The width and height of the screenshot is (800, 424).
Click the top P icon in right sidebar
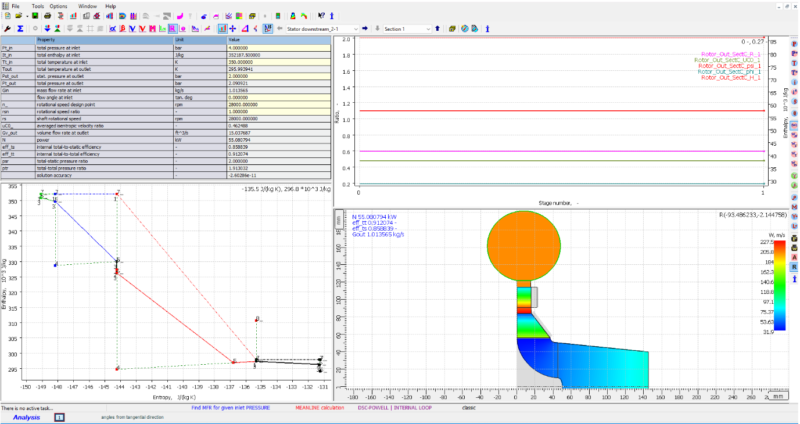tap(794, 44)
